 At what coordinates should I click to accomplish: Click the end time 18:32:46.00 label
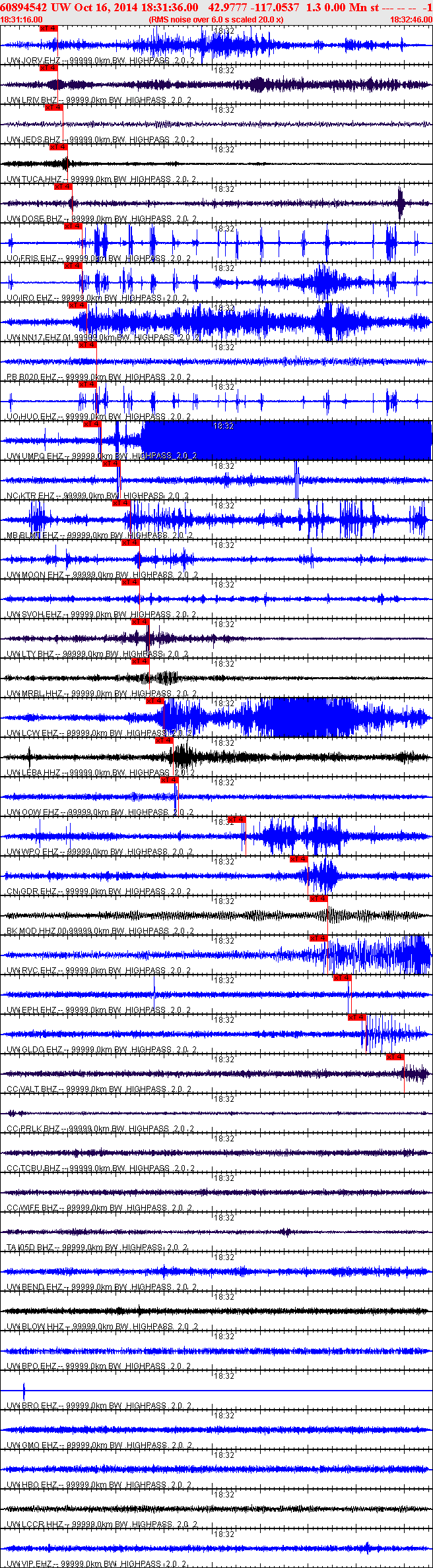pyautogui.click(x=411, y=20)
